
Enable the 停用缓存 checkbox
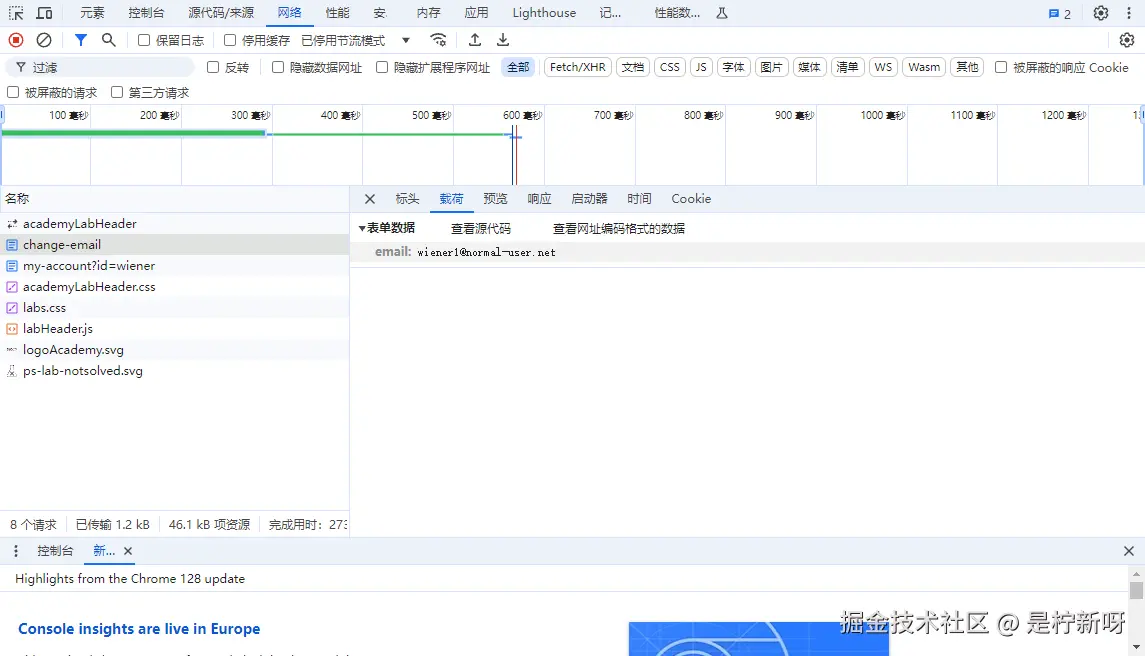[230, 40]
